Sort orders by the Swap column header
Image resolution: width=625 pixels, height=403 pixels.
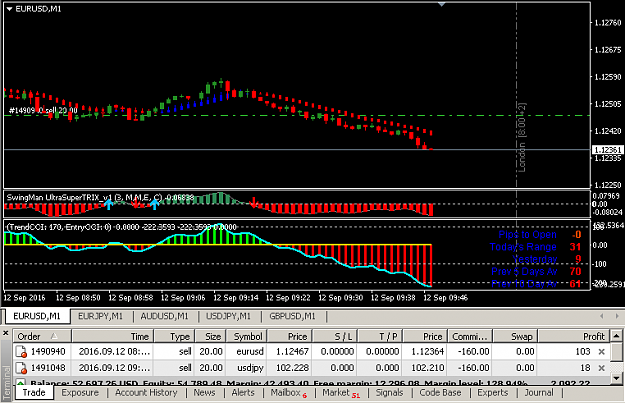point(515,336)
